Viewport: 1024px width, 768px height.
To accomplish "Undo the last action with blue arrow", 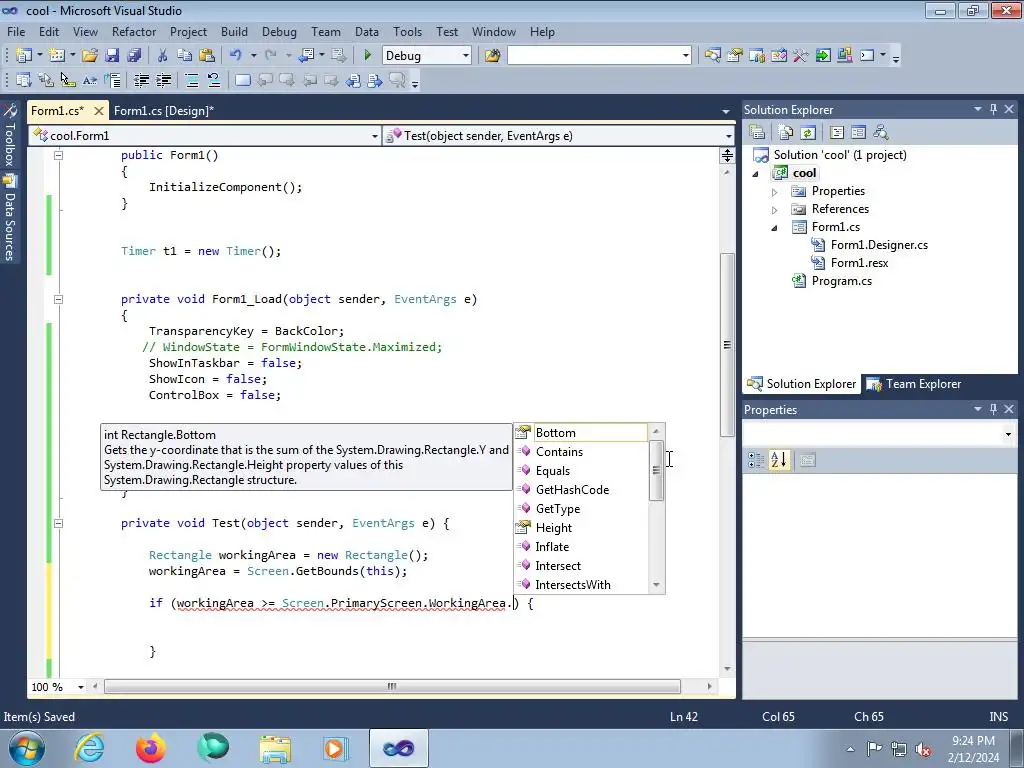I will click(x=236, y=56).
